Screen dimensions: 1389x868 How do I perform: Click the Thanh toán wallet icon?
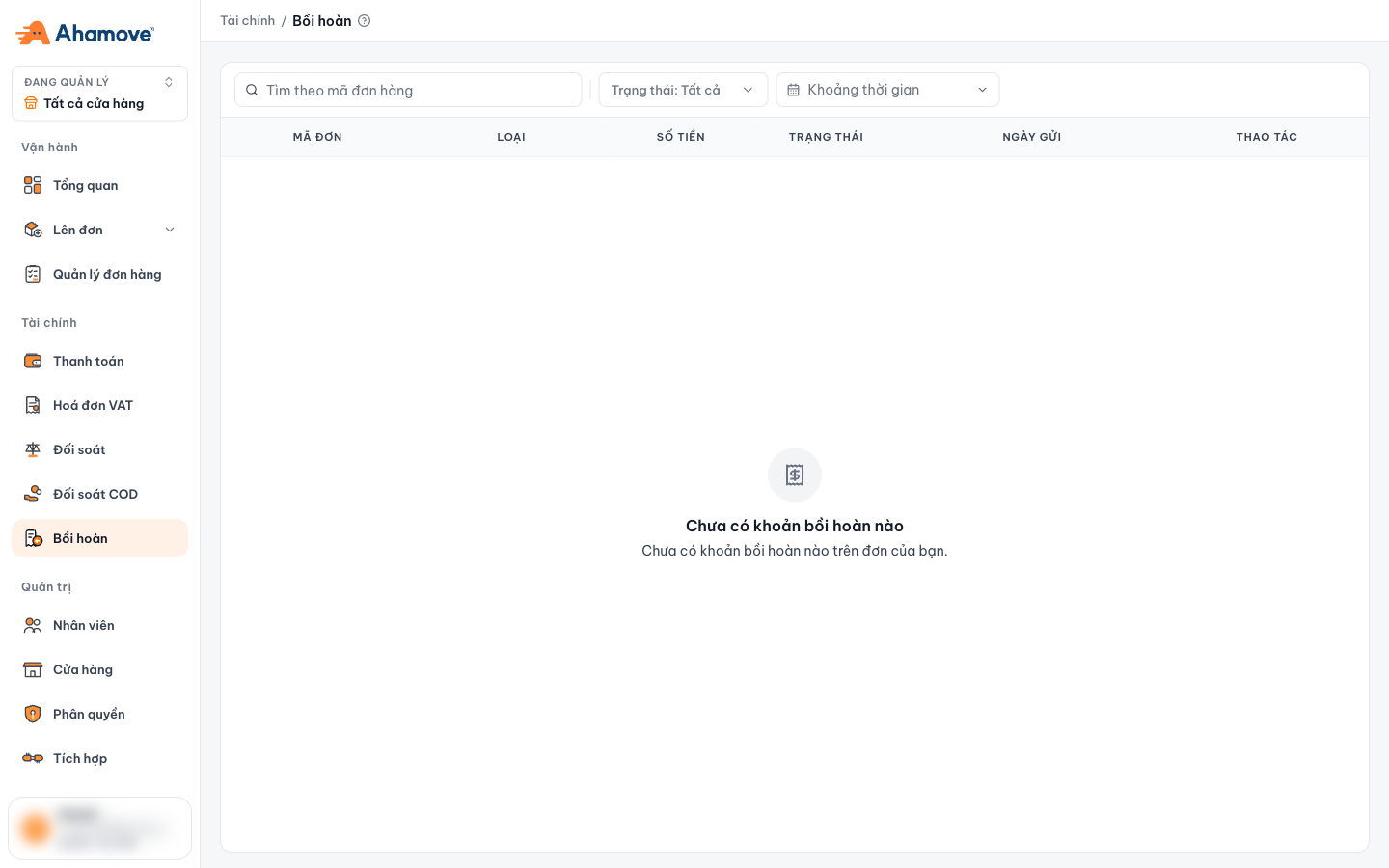(x=33, y=361)
